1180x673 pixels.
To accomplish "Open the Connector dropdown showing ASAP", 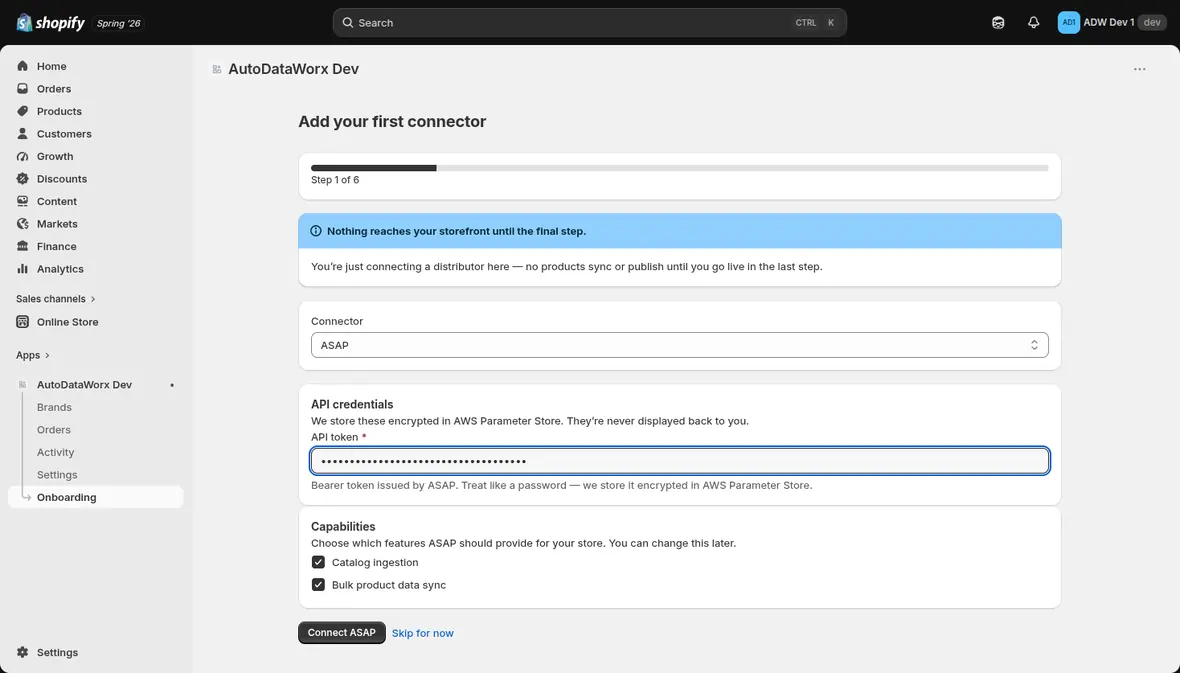I will [x=680, y=346].
